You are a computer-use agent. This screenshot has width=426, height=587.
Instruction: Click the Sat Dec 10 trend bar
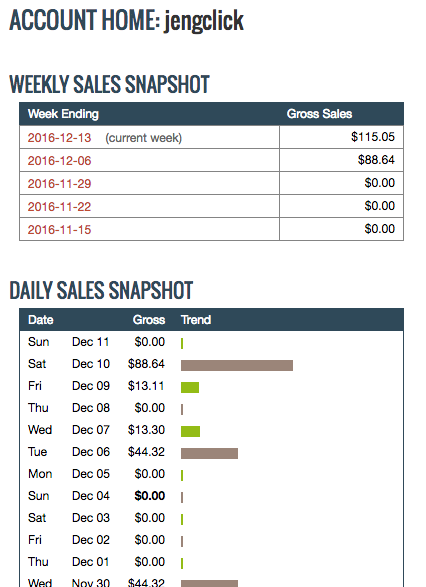237,365
